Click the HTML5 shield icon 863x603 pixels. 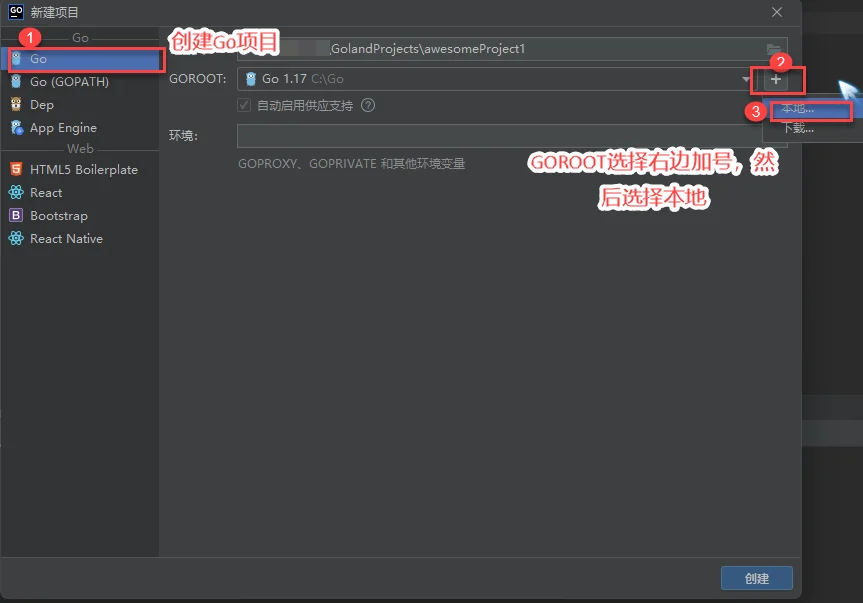[x=17, y=169]
